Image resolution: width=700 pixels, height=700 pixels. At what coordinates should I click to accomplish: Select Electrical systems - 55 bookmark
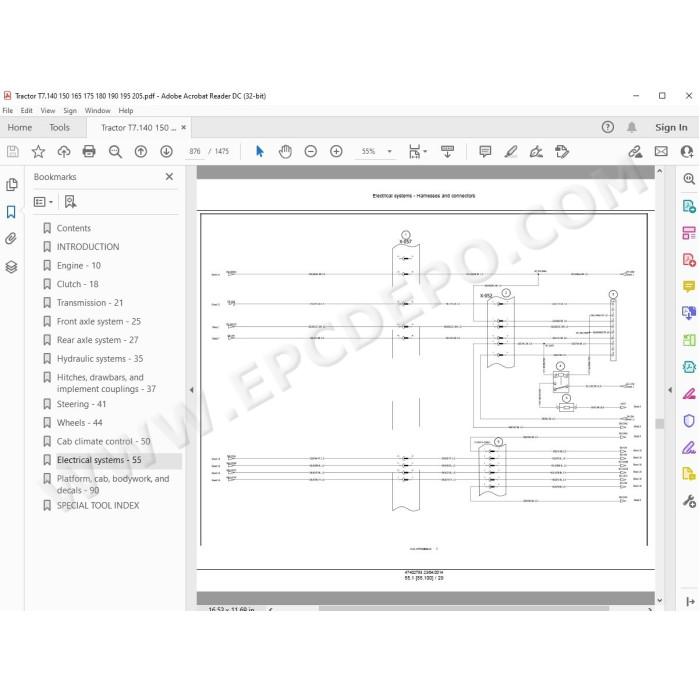pos(99,460)
